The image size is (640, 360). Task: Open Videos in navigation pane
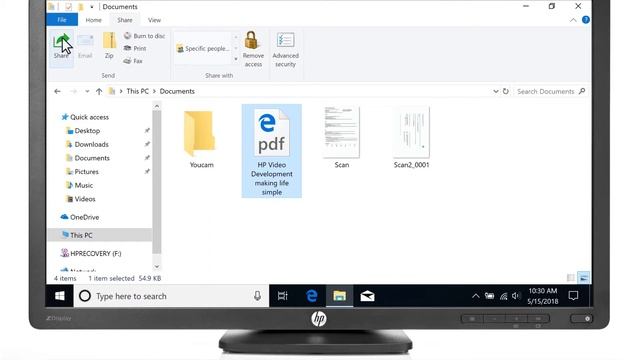(81, 199)
